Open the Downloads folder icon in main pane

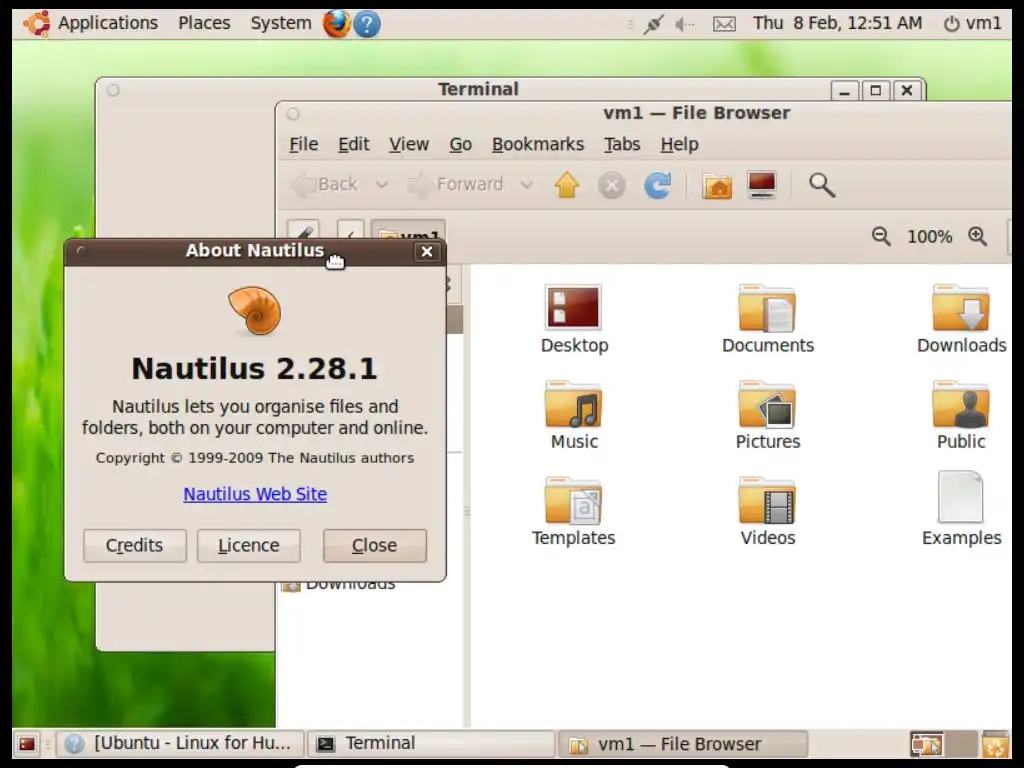tap(961, 308)
